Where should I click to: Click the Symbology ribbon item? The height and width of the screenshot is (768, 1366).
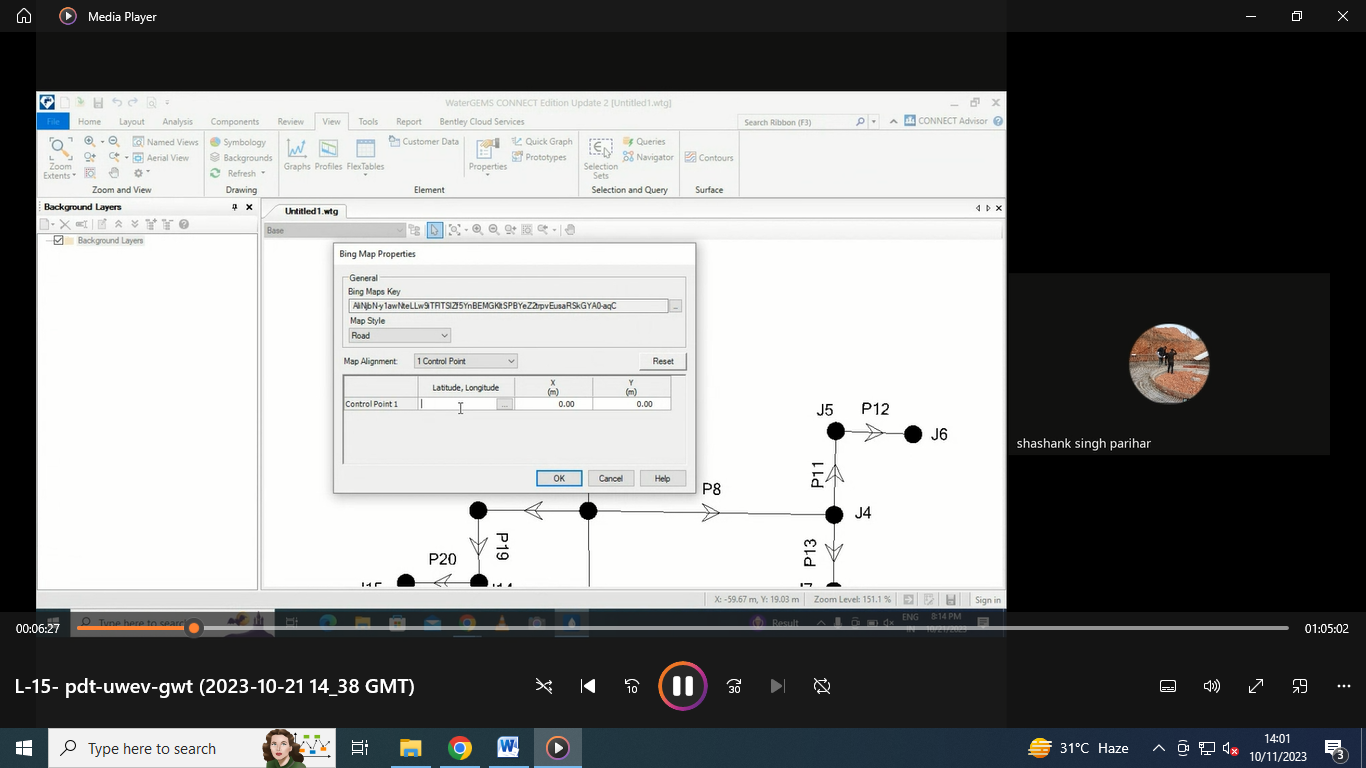pos(238,142)
